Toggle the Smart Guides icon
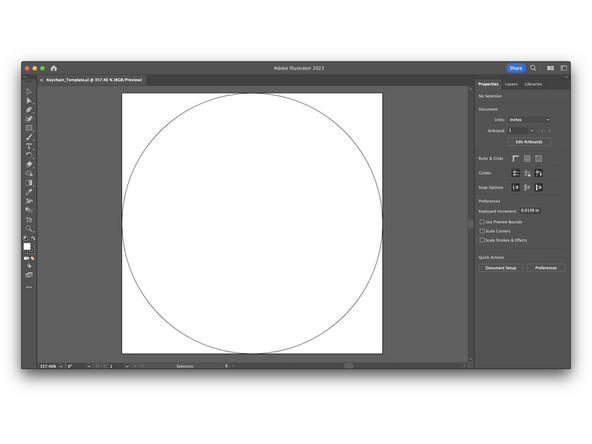Image resolution: width=592 pixels, height=444 pixels. 538,173
